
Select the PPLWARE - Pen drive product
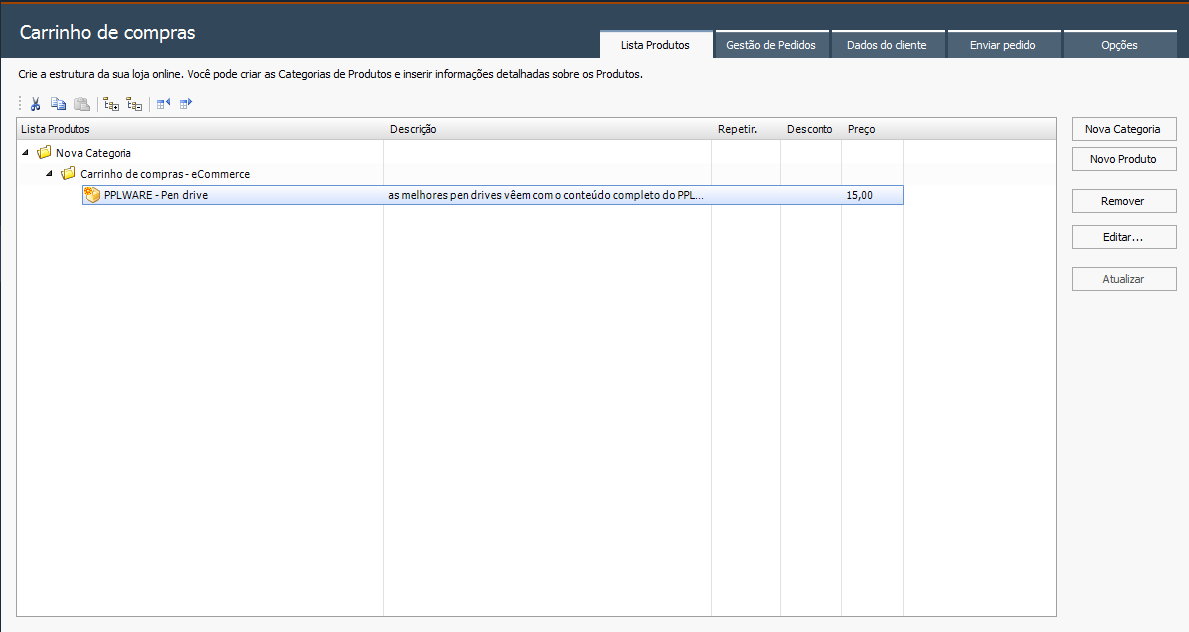pos(155,195)
